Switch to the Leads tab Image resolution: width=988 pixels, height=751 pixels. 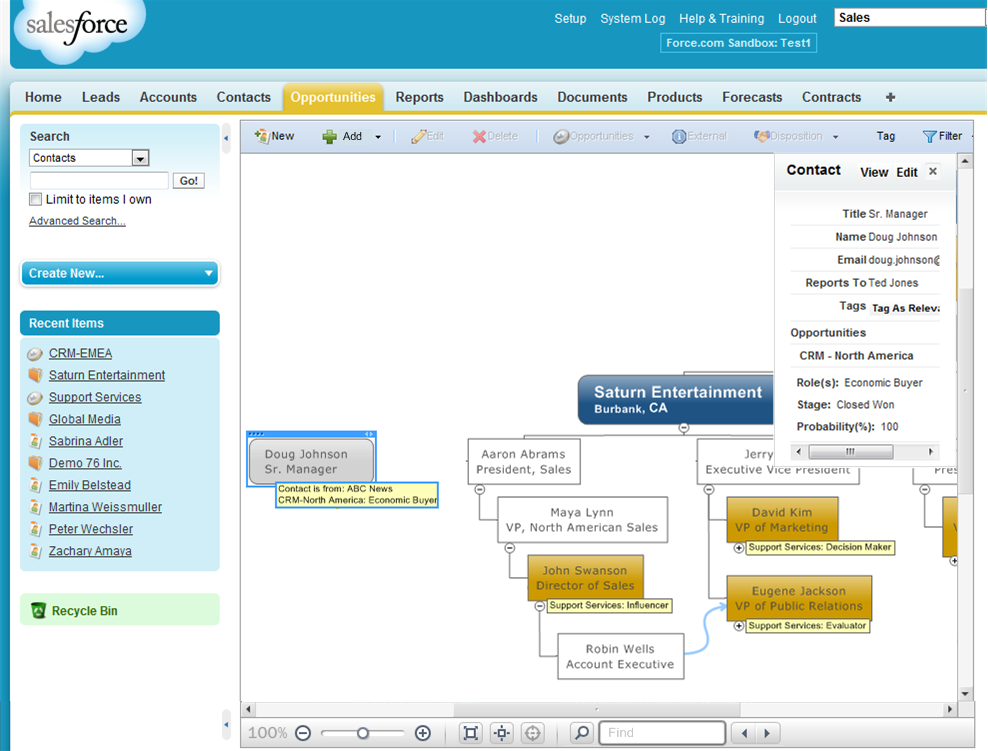[x=101, y=97]
